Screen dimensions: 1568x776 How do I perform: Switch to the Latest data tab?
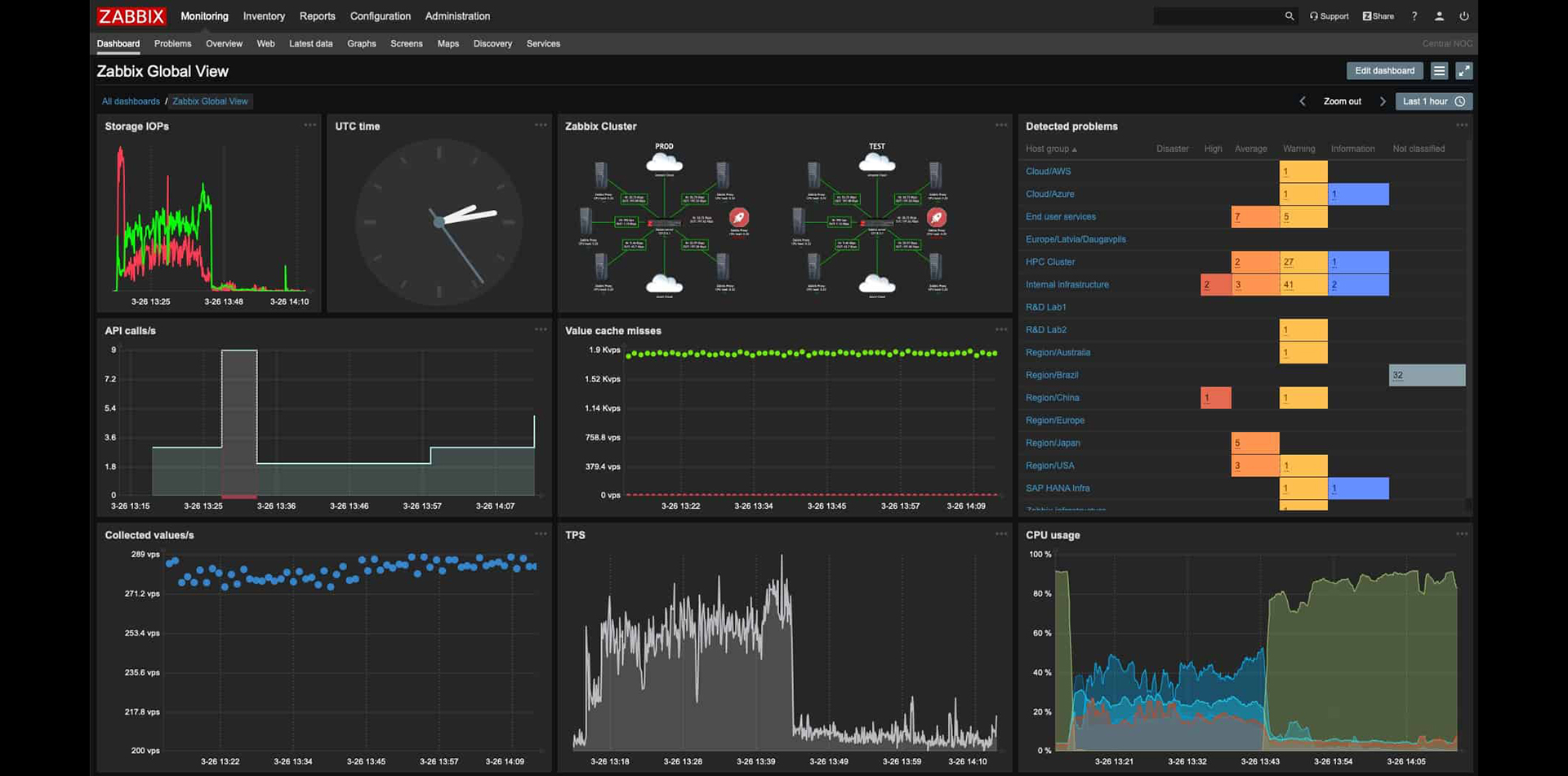310,43
